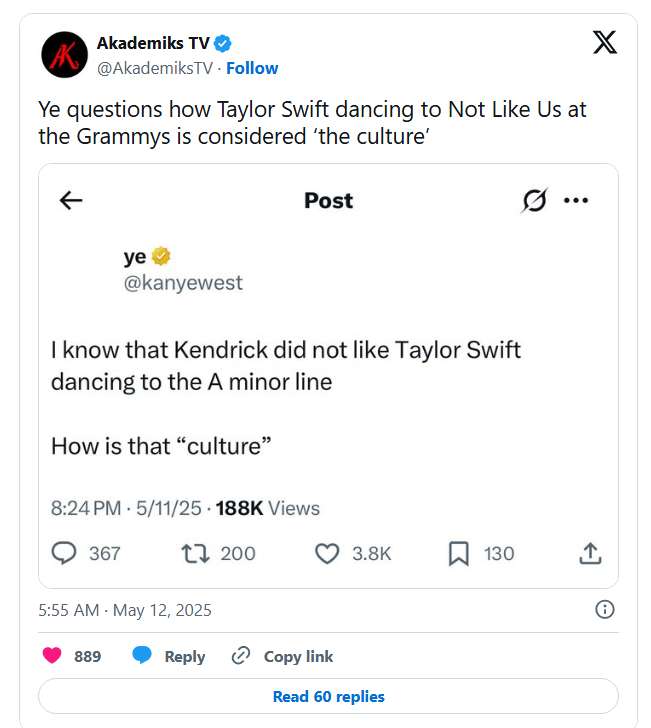Click Read 60 replies button
651x728 pixels.
[328, 696]
